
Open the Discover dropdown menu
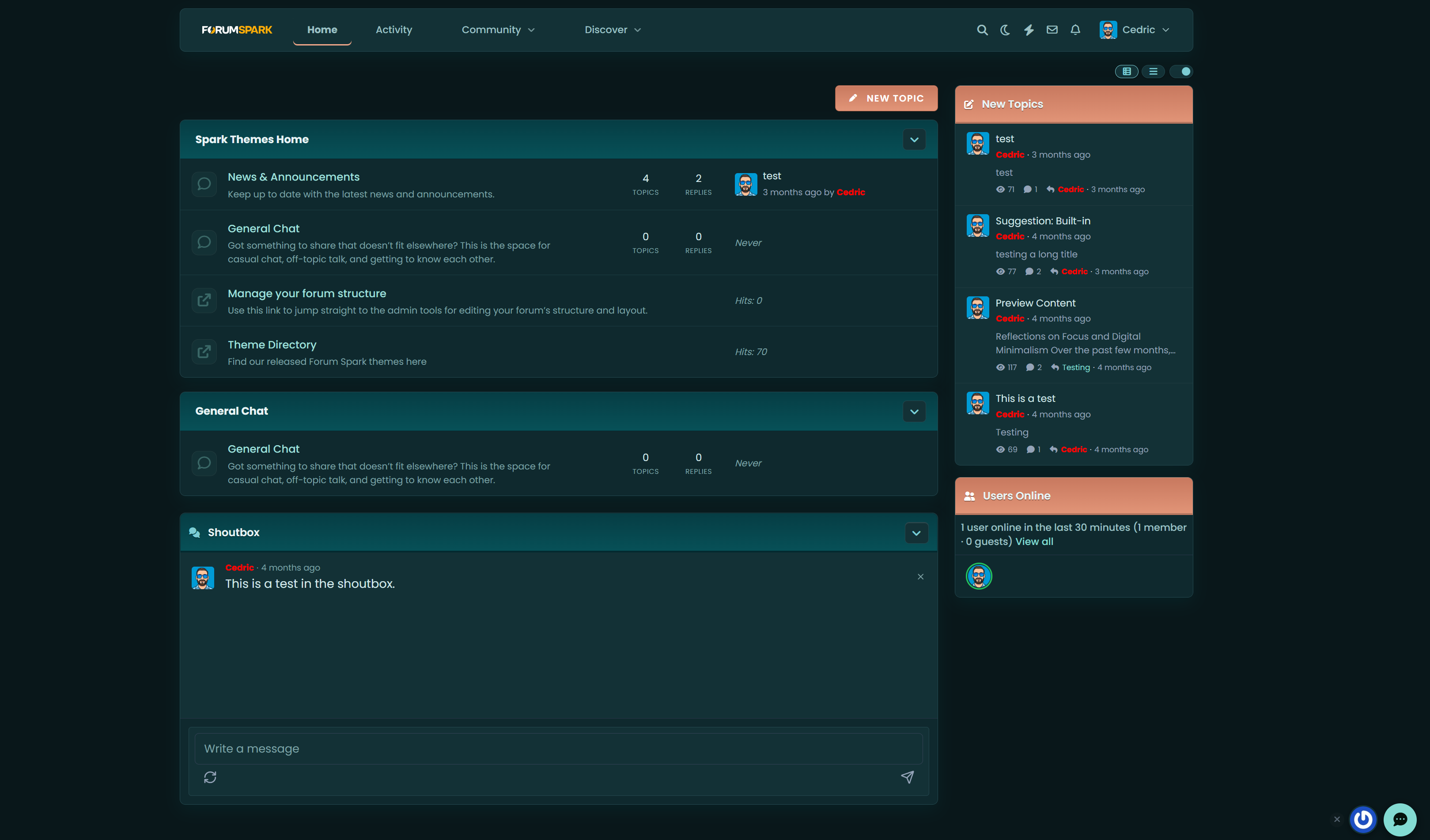612,30
